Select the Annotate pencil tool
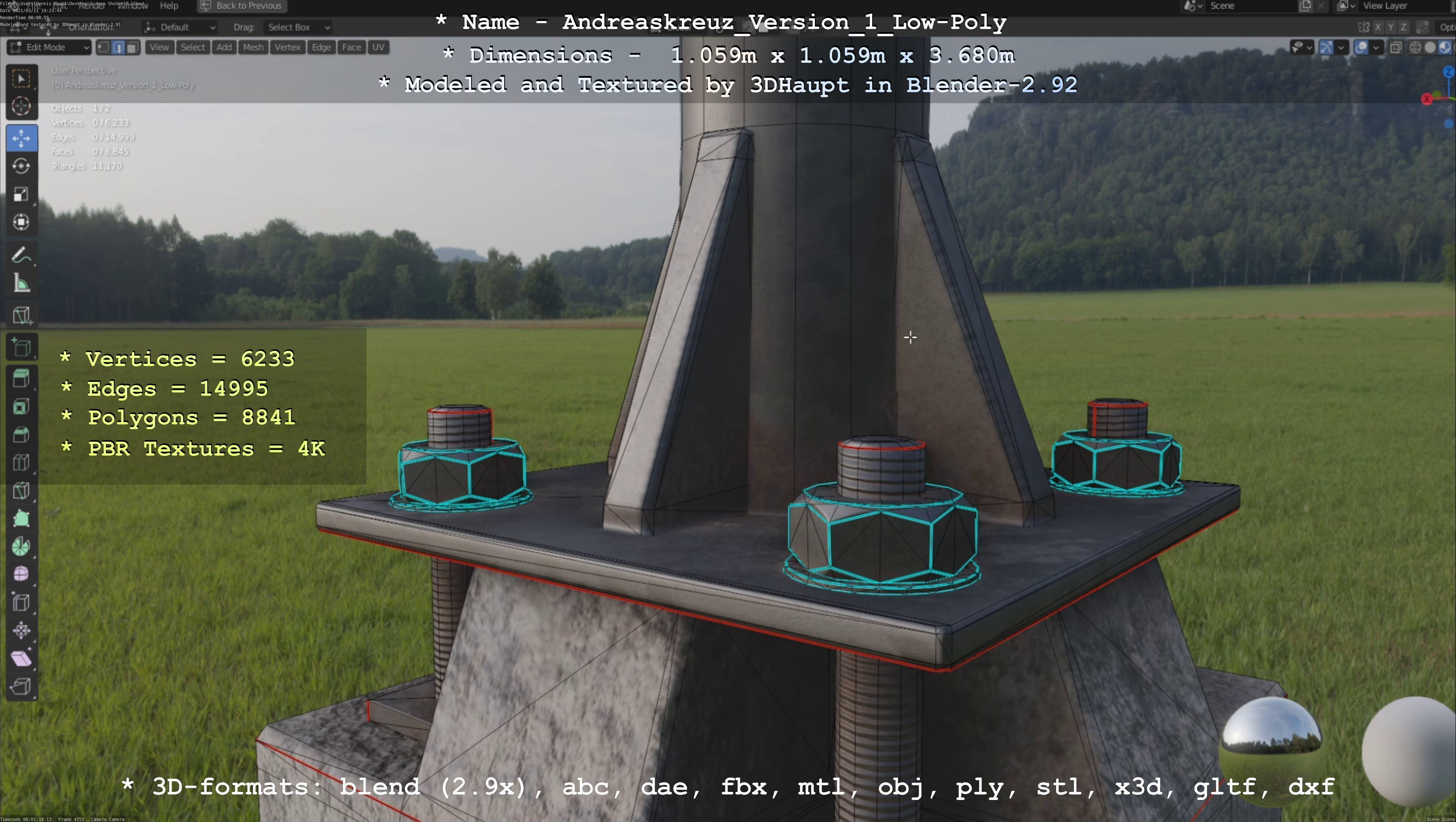This screenshot has height=822, width=1456. [21, 256]
